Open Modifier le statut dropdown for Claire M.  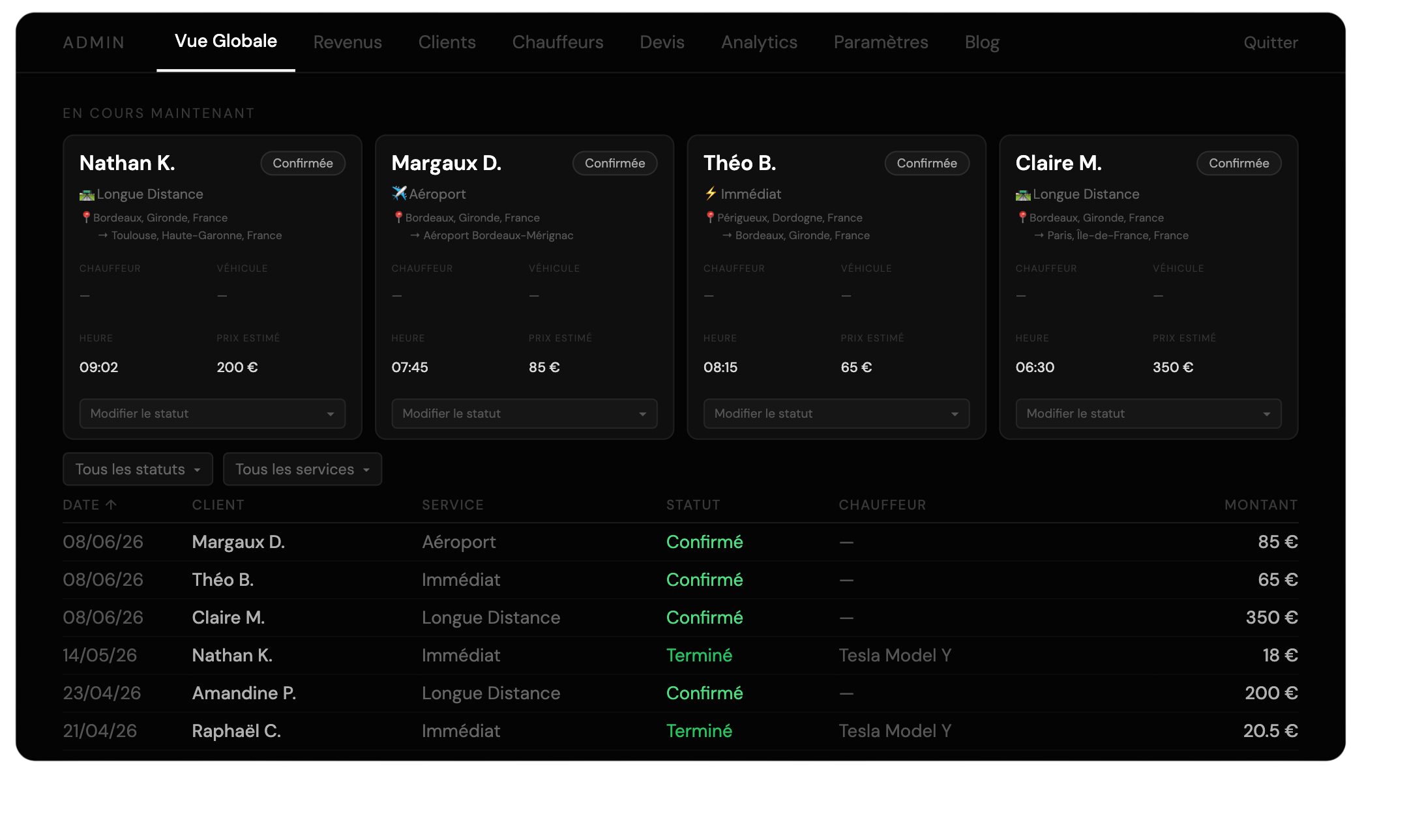pos(1148,414)
